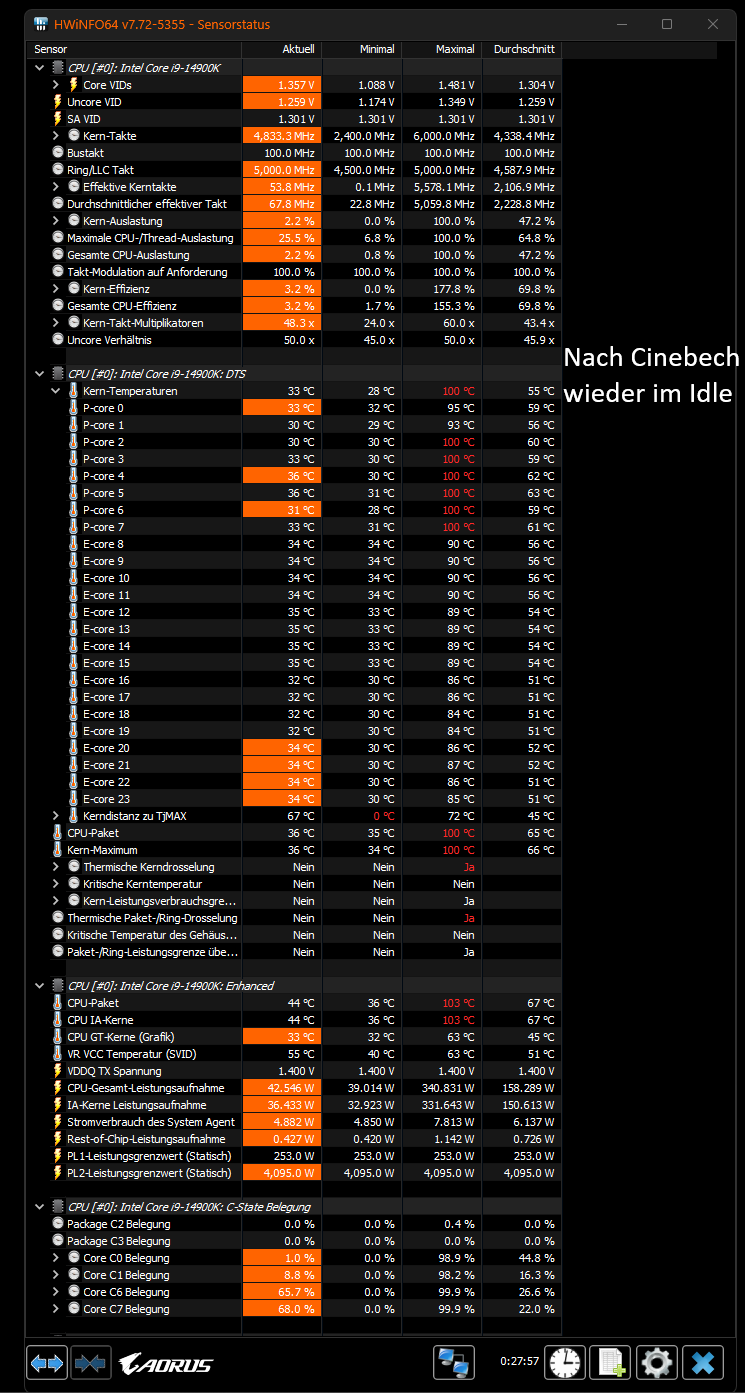Click the Maximal column header
The image size is (745, 1393).
pyautogui.click(x=442, y=49)
